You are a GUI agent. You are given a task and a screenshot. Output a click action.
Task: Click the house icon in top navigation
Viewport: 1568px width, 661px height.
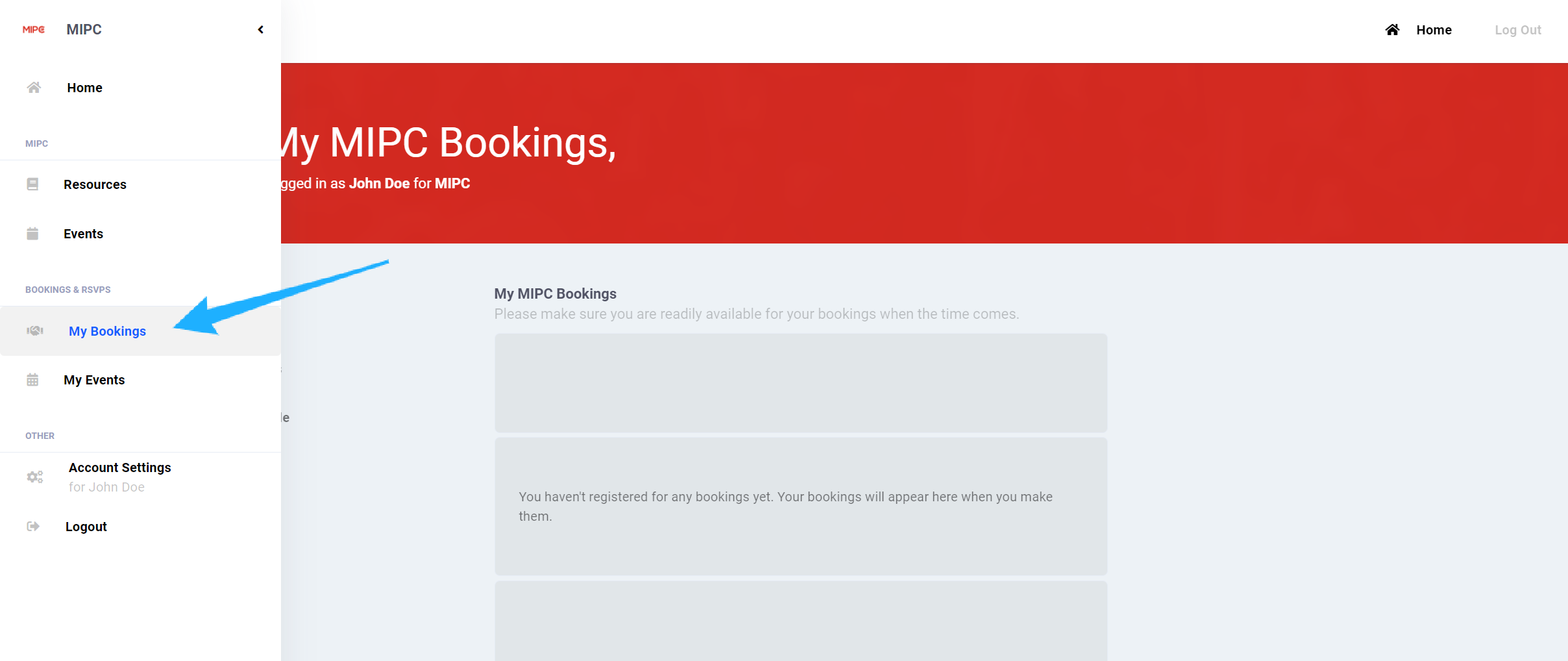1392,30
